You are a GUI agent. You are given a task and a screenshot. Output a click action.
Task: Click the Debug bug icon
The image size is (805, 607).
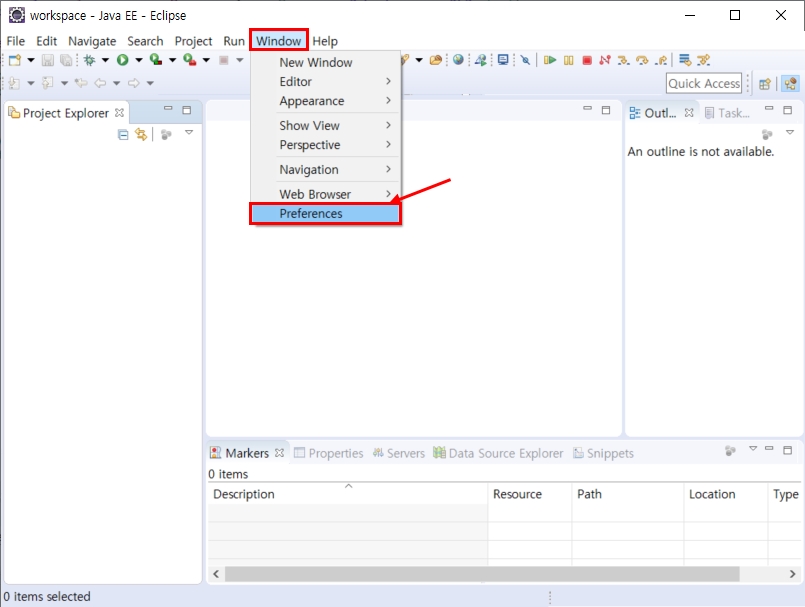pos(89,60)
